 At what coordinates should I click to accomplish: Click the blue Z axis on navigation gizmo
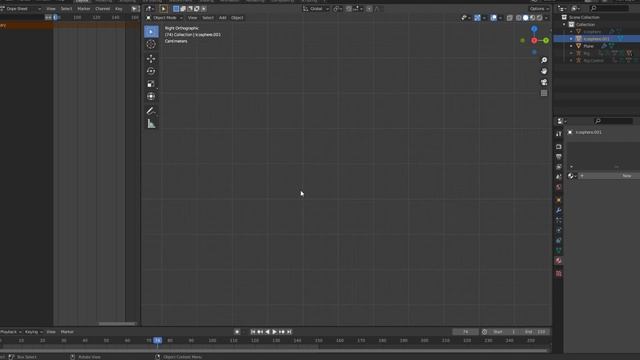pos(534,29)
